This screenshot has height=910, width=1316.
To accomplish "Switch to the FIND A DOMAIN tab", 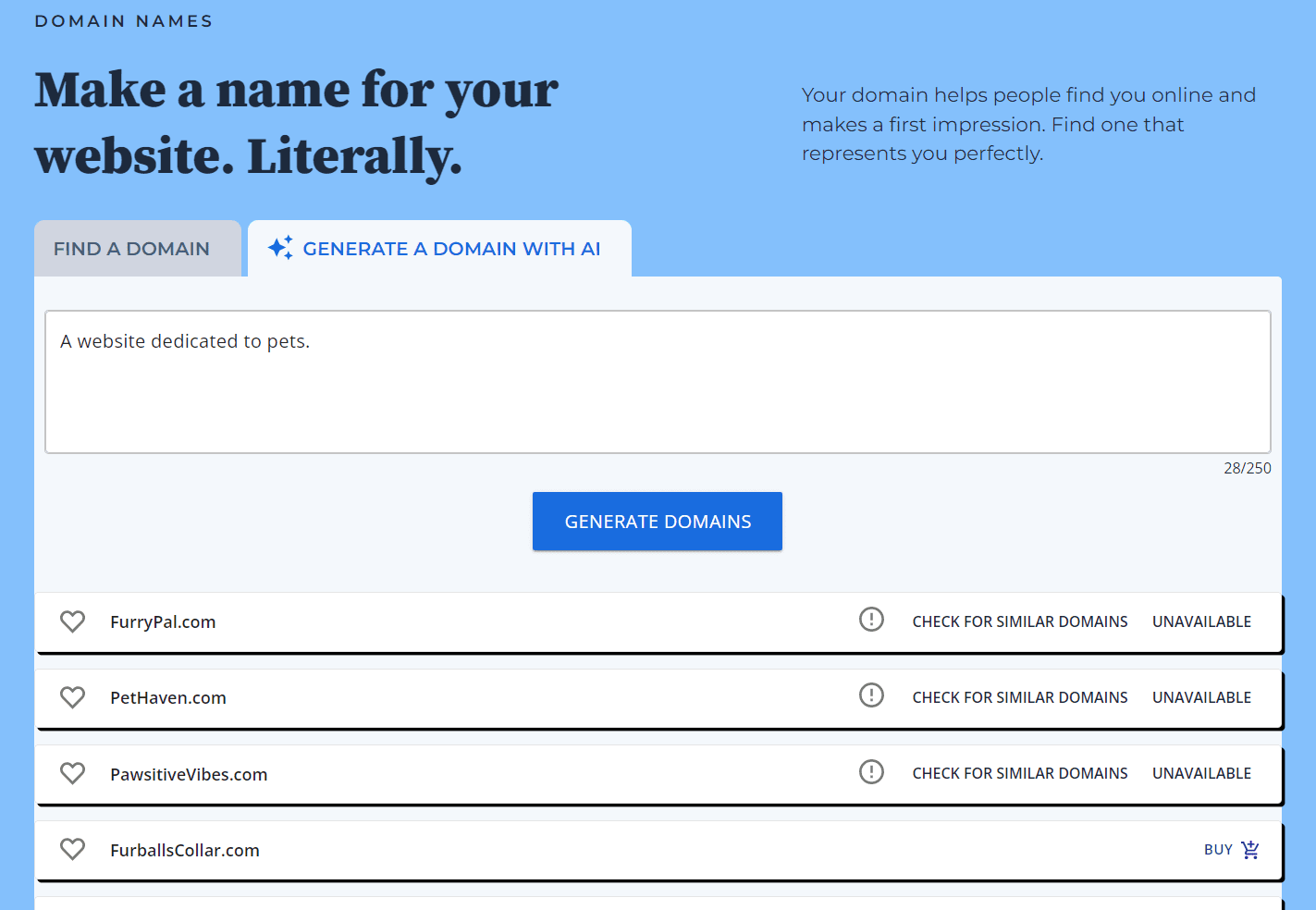I will click(x=131, y=248).
